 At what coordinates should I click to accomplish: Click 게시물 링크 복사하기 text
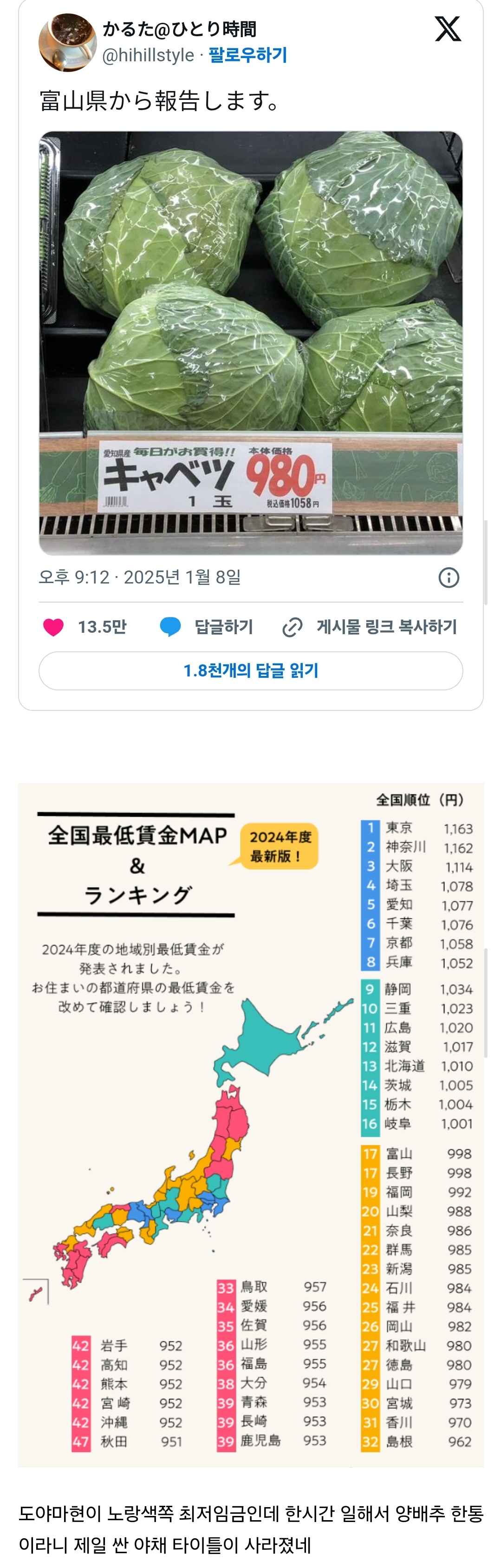click(x=386, y=626)
